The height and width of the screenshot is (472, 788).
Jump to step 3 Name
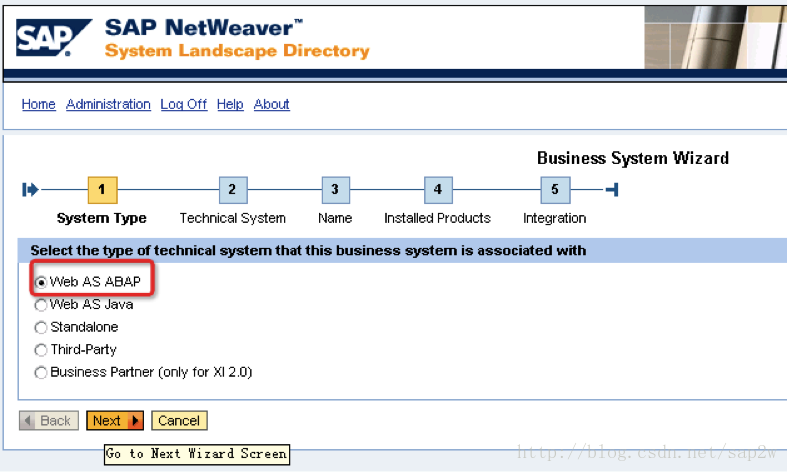tap(336, 190)
